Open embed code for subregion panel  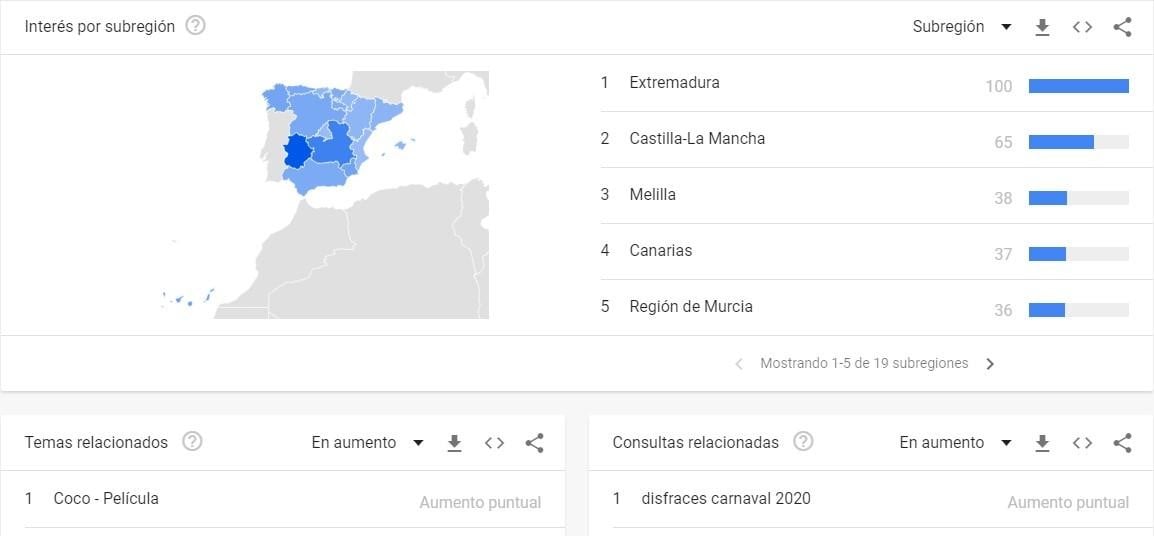point(1082,27)
